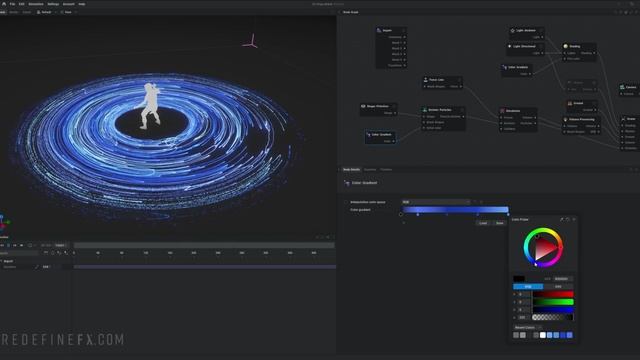Select the Camera node icon

point(622,87)
